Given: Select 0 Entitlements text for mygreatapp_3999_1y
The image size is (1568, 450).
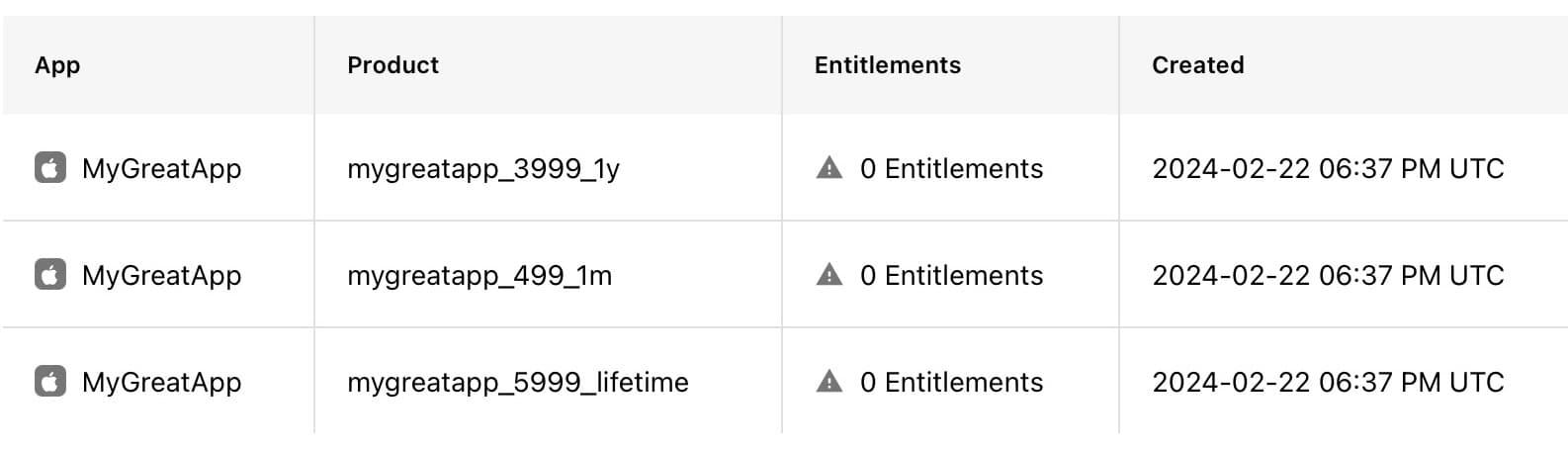Looking at the screenshot, I should 951,168.
